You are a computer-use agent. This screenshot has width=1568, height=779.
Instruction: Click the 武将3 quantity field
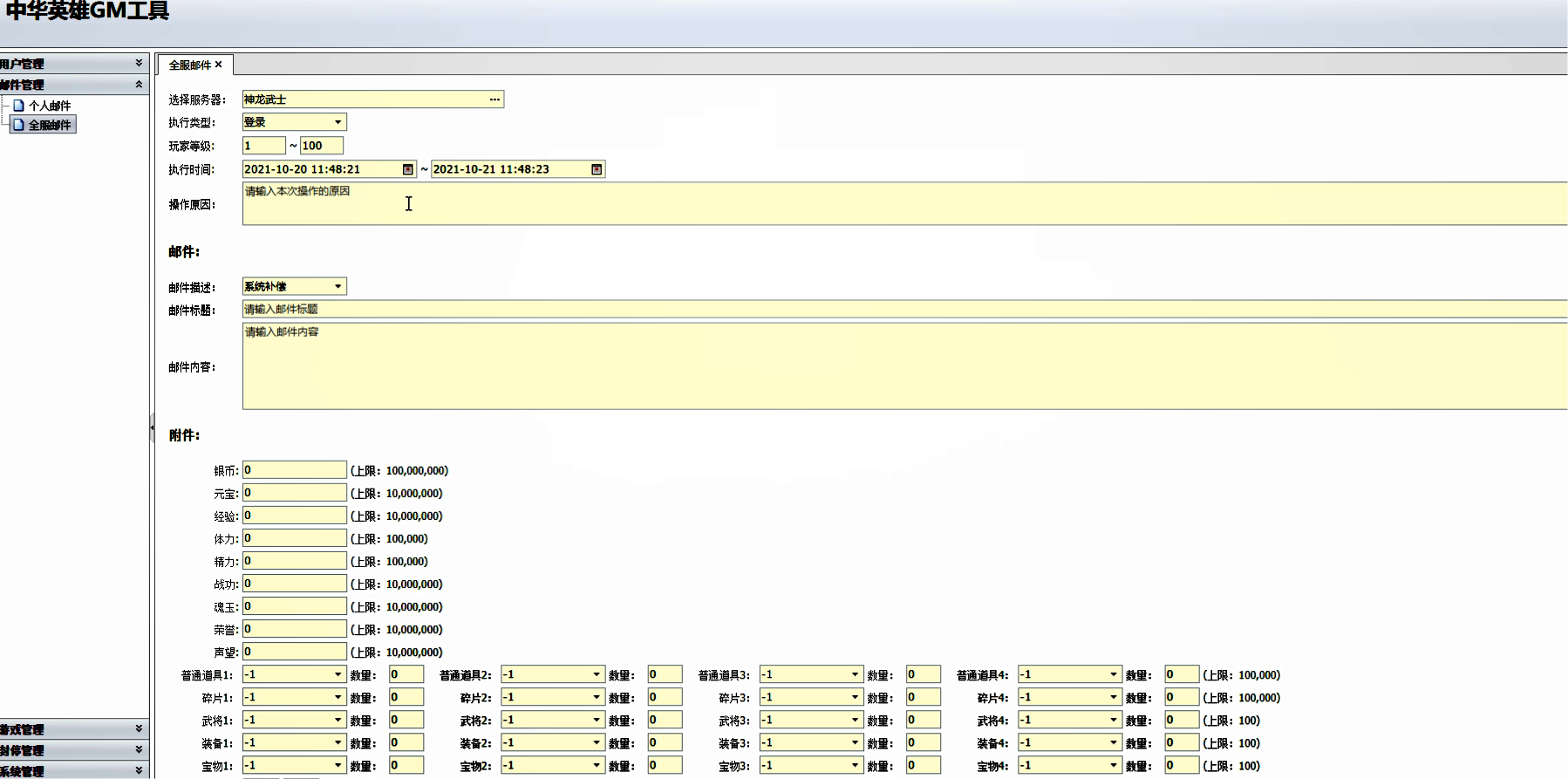click(x=924, y=720)
